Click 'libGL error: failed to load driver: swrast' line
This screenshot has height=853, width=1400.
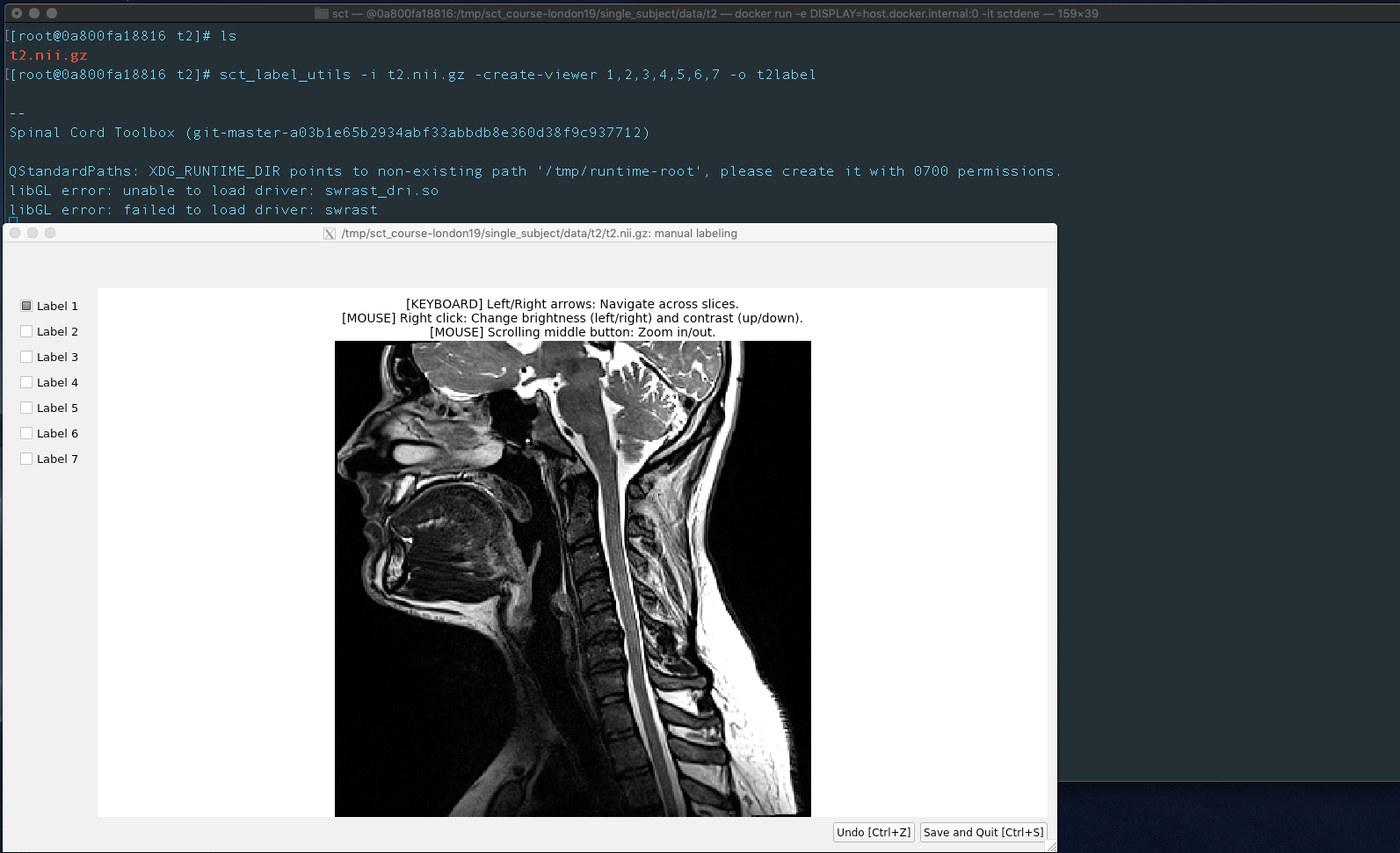tap(193, 210)
